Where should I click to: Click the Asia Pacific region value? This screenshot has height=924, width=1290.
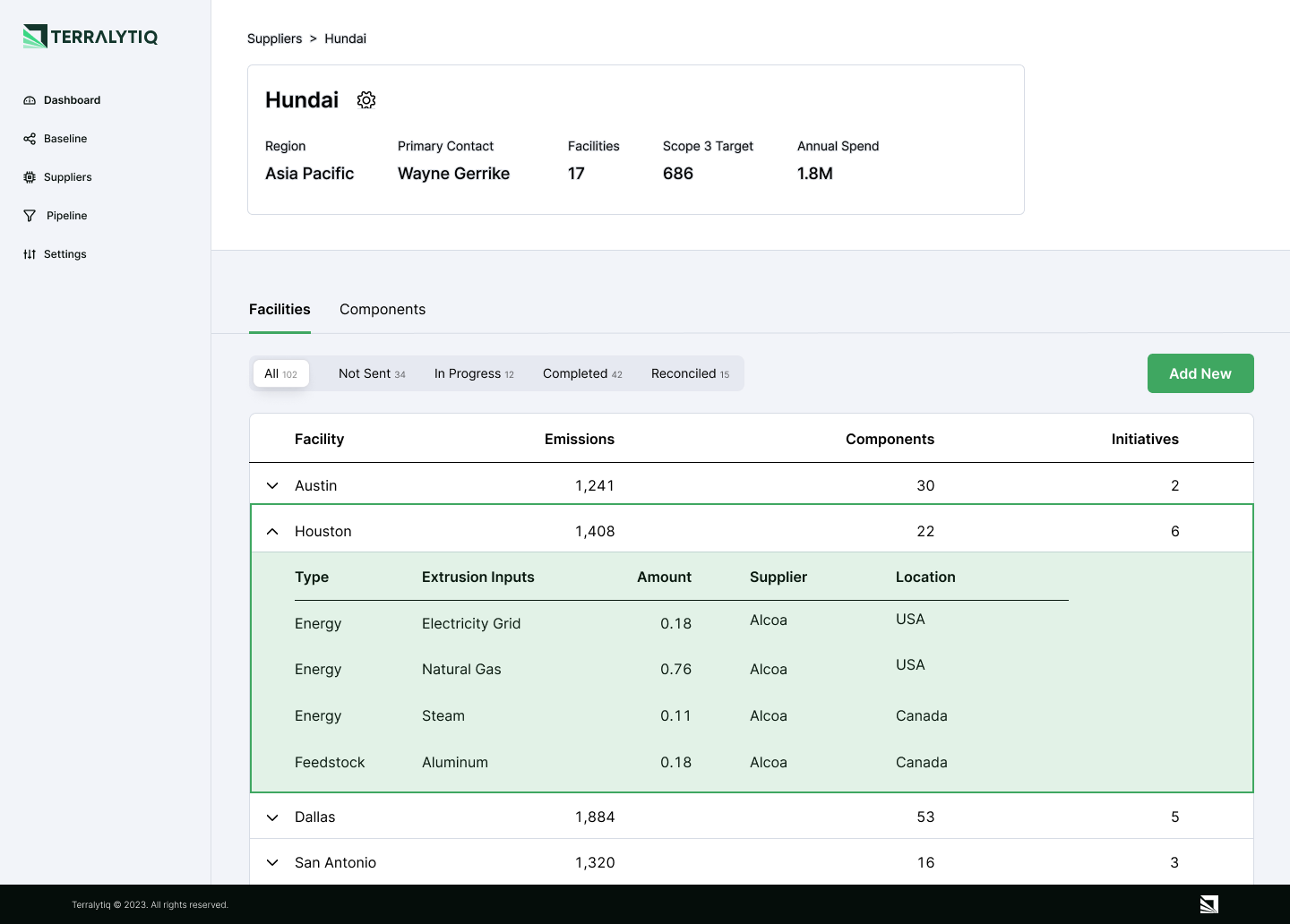point(309,174)
